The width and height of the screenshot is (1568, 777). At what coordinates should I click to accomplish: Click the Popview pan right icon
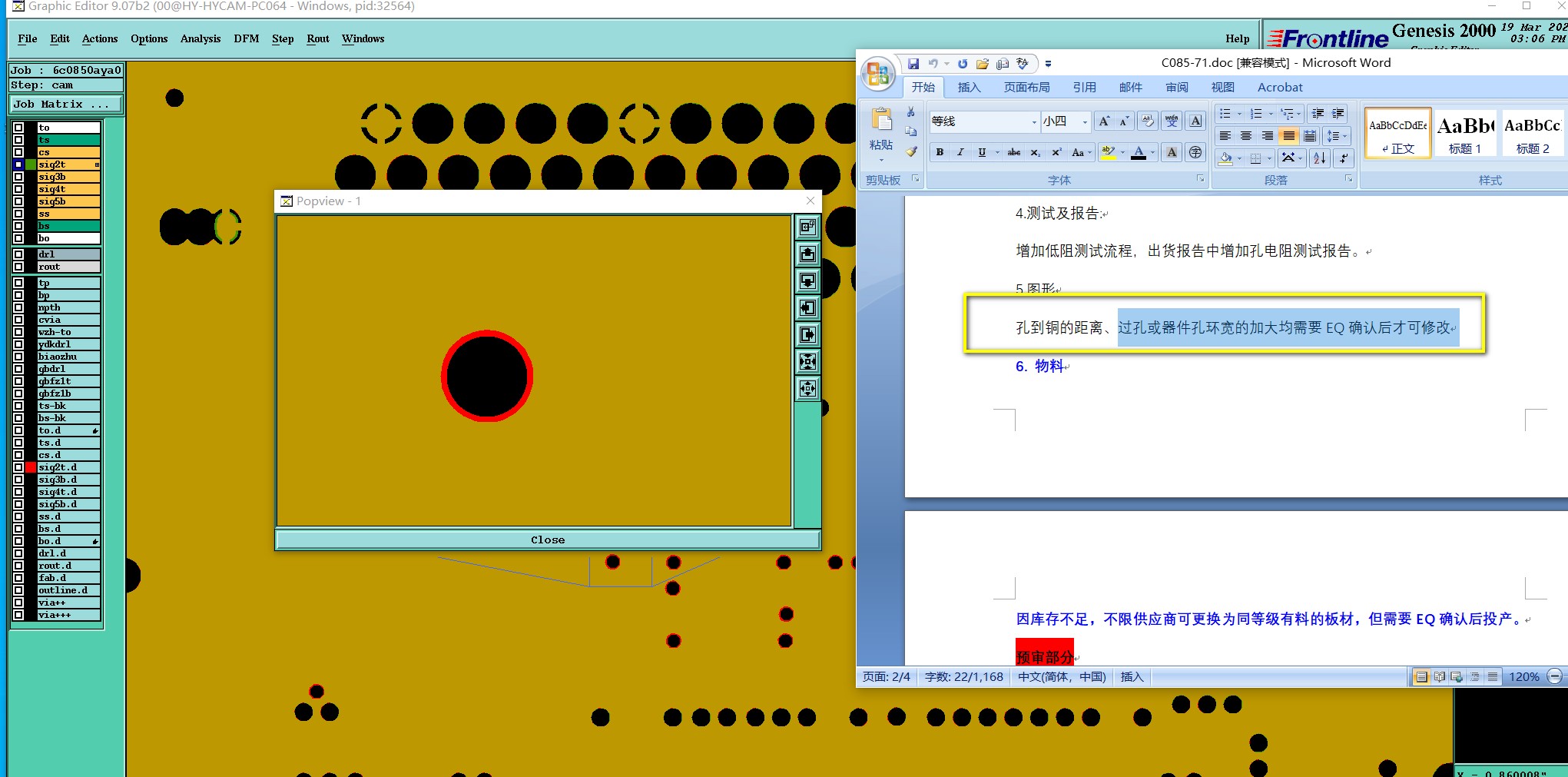click(x=807, y=334)
